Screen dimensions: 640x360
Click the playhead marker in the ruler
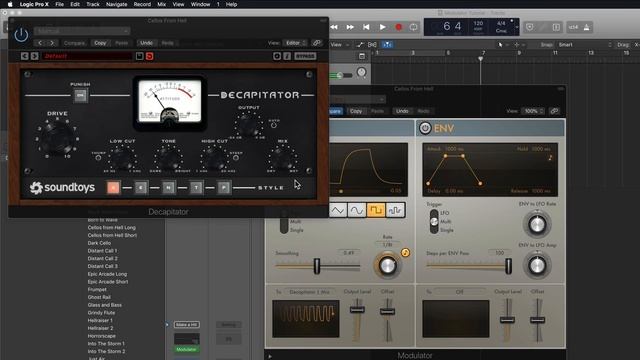(x=480, y=59)
